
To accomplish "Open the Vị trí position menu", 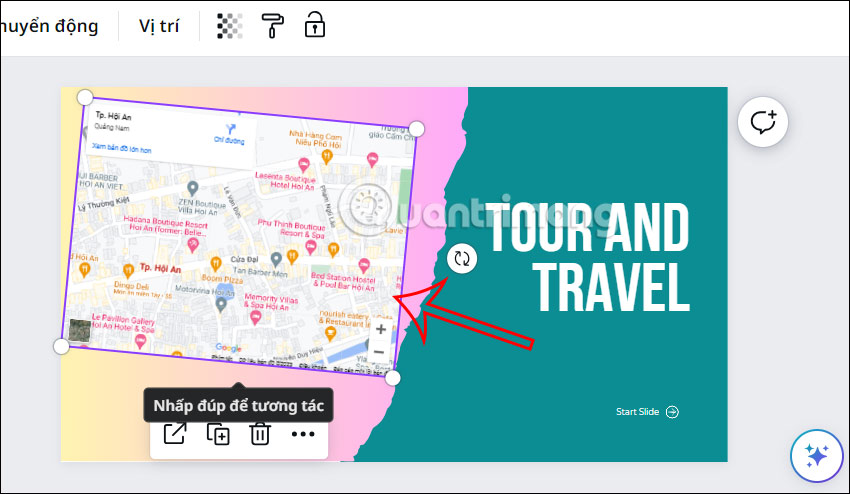I will pos(159,25).
